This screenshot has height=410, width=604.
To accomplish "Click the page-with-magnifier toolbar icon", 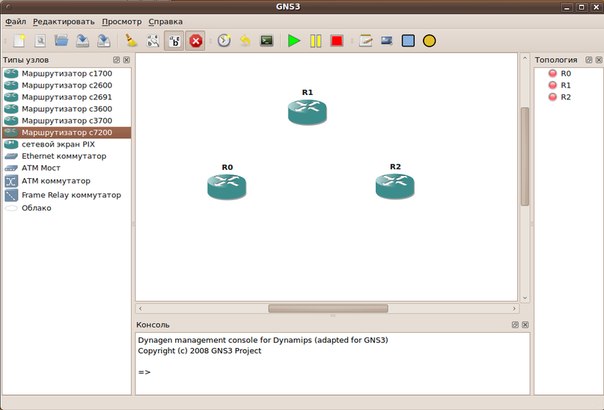I will point(40,40).
